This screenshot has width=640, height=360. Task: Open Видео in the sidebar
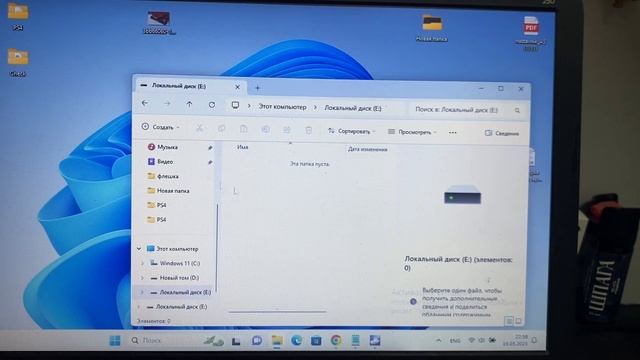coord(165,162)
